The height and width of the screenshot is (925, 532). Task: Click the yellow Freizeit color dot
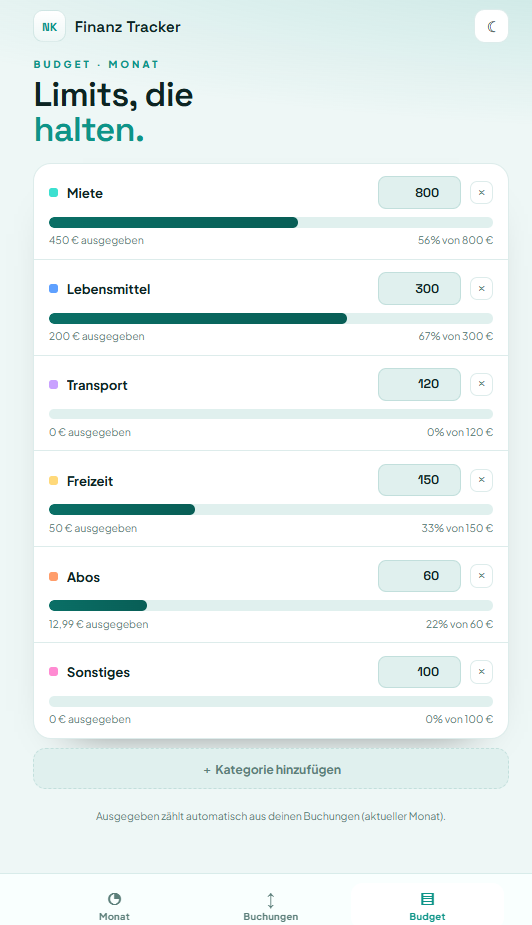point(53,480)
